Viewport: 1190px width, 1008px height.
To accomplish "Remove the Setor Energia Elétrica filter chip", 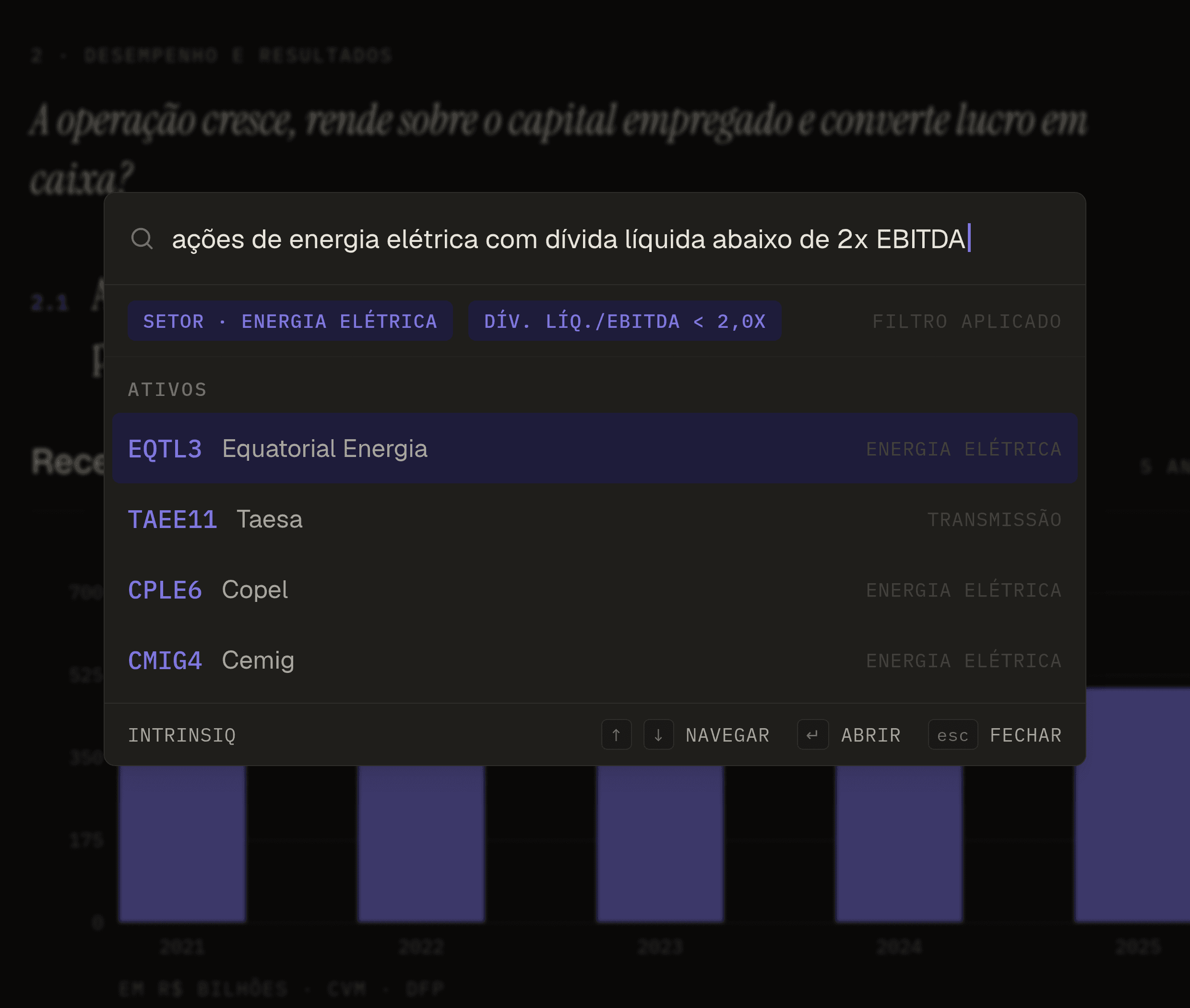I will [x=290, y=321].
